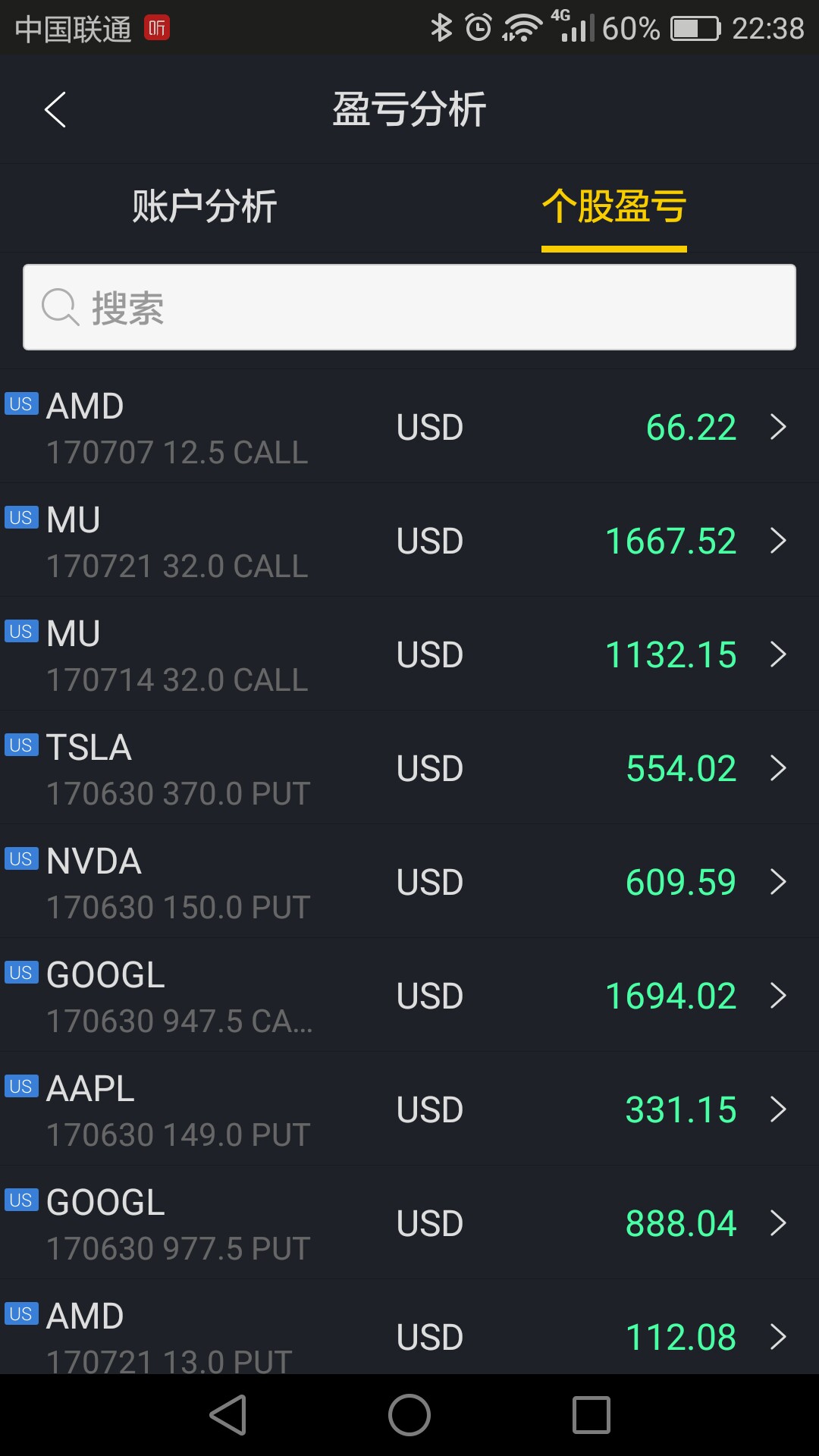Tap the US badge next to NVDA

[21, 858]
